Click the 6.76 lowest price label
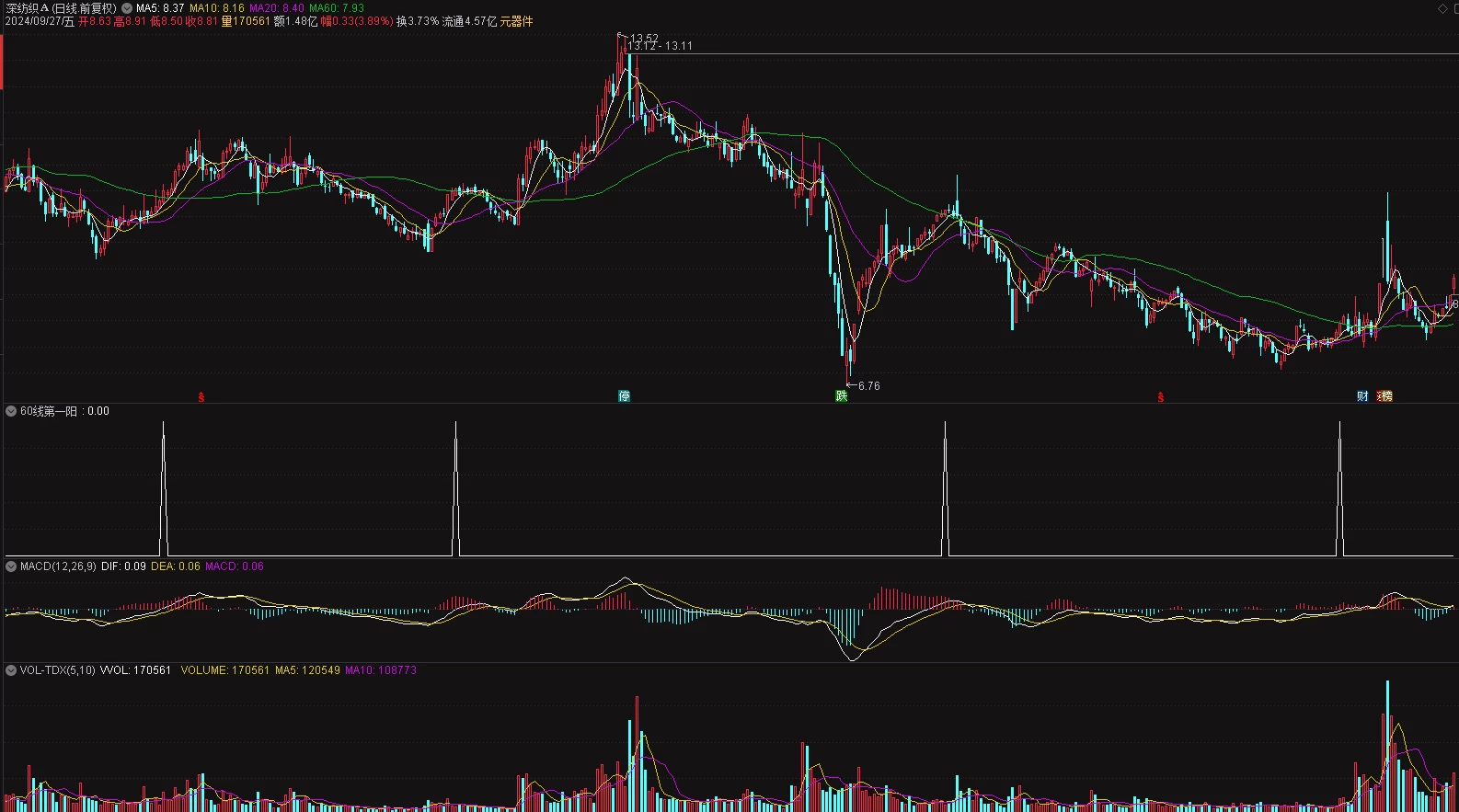Viewport: 1459px width, 812px height. click(x=869, y=386)
